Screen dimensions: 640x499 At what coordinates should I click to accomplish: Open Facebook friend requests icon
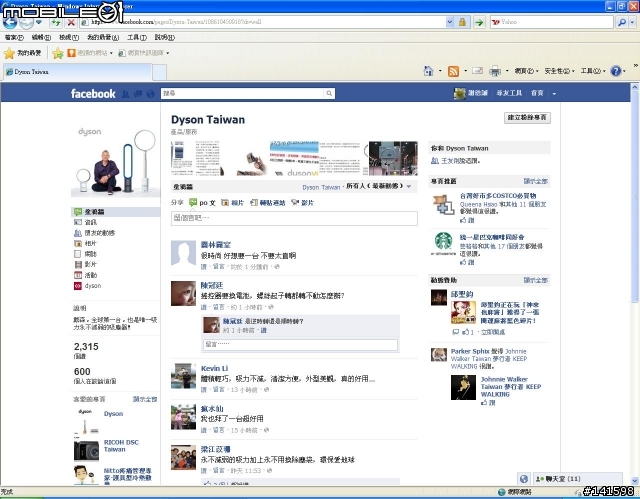(125, 94)
